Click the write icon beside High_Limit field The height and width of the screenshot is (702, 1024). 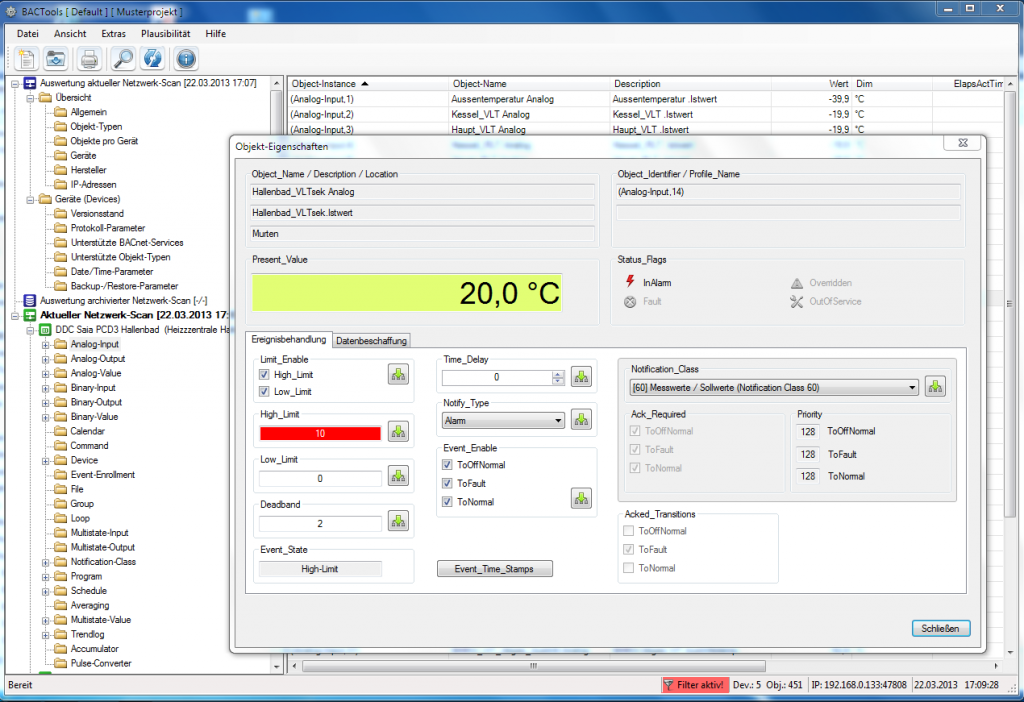pyautogui.click(x=398, y=432)
